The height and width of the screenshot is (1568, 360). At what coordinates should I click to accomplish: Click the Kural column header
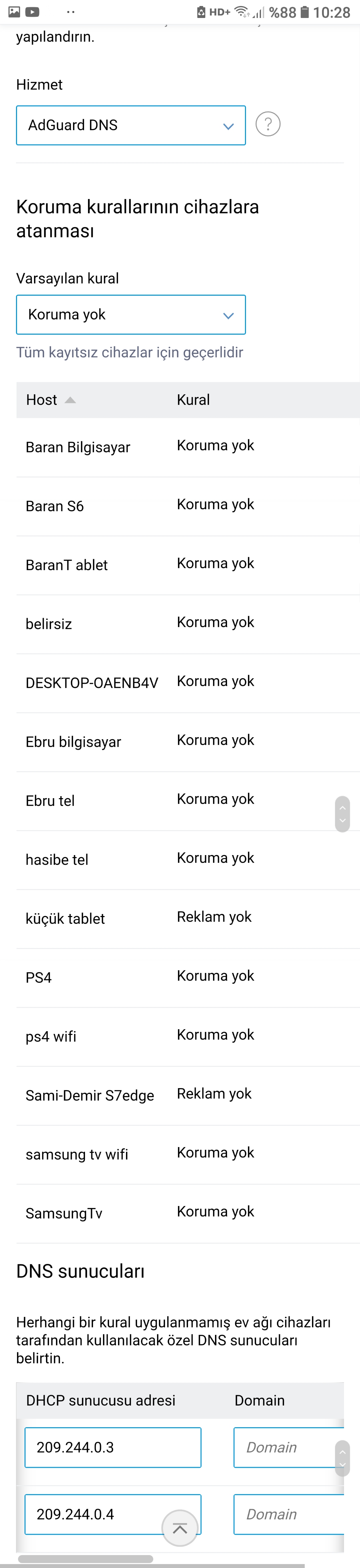tap(193, 400)
